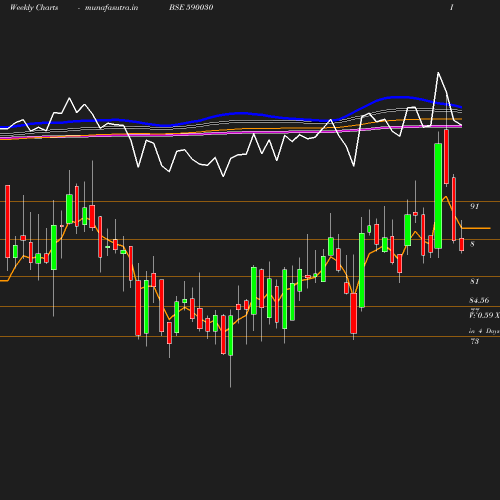This screenshot has width=500, height=500.
Task: Click the "91" price level label
Action: click(x=474, y=206)
